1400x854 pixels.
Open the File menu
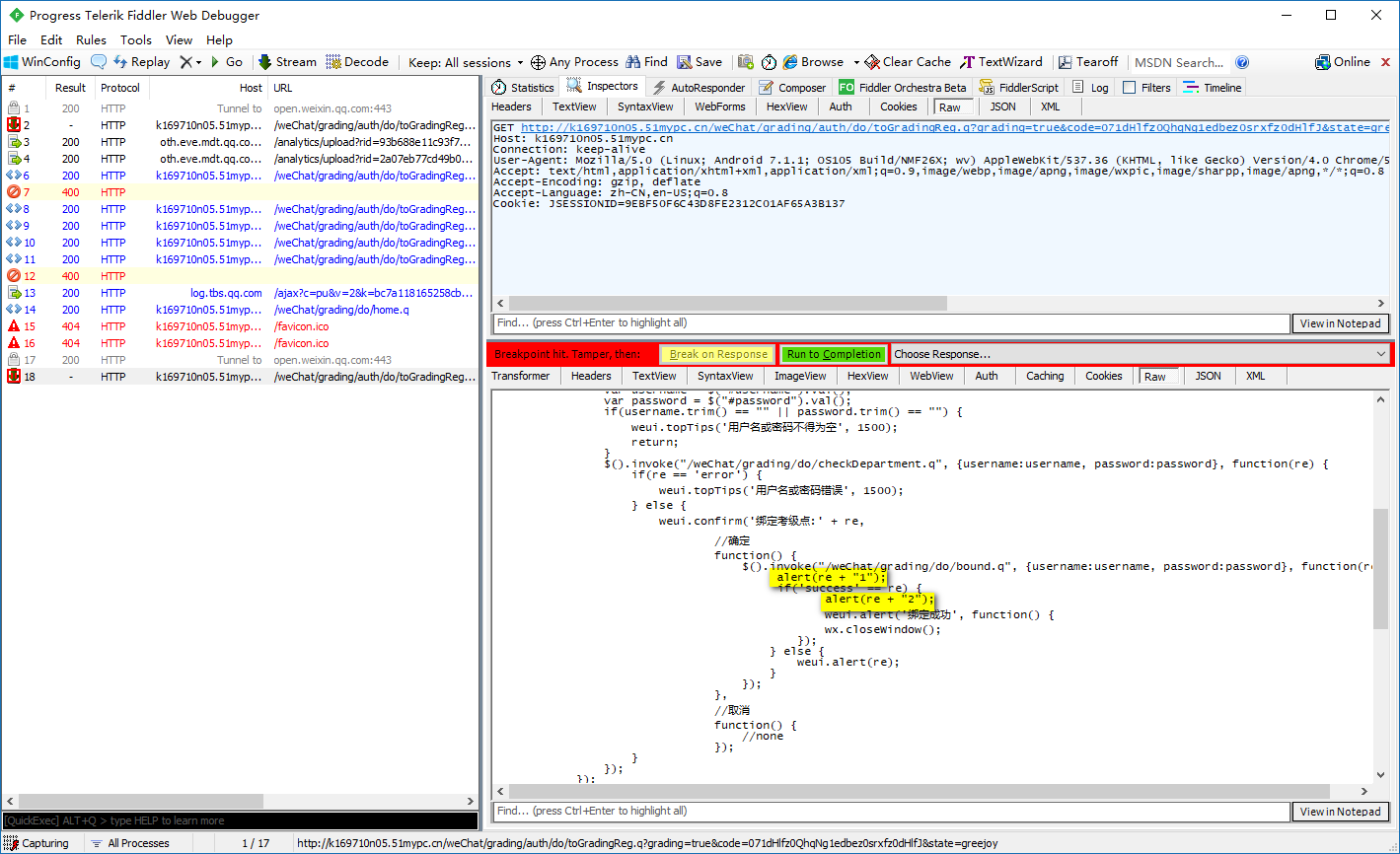[x=18, y=40]
